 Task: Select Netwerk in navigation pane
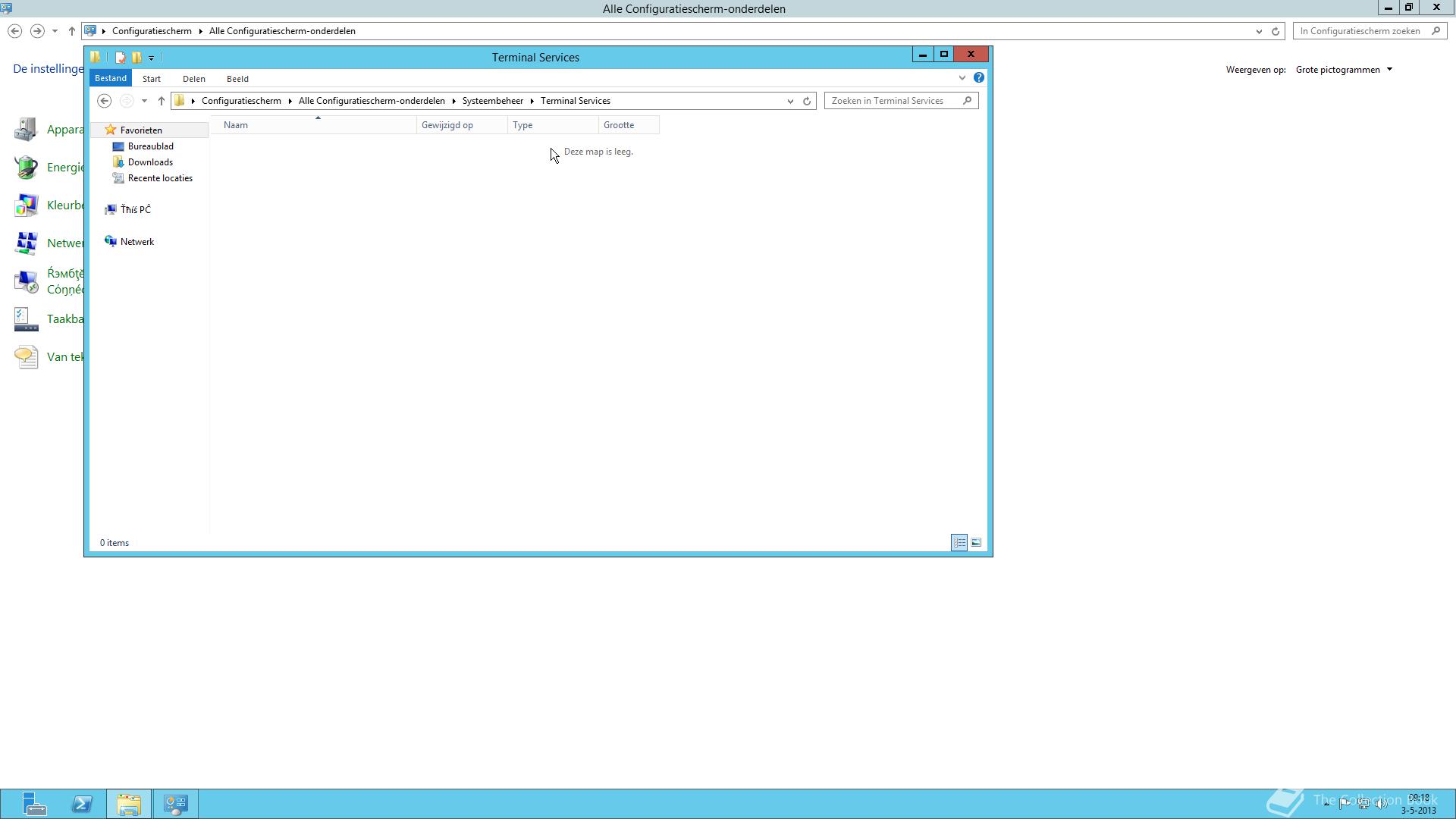(x=136, y=242)
